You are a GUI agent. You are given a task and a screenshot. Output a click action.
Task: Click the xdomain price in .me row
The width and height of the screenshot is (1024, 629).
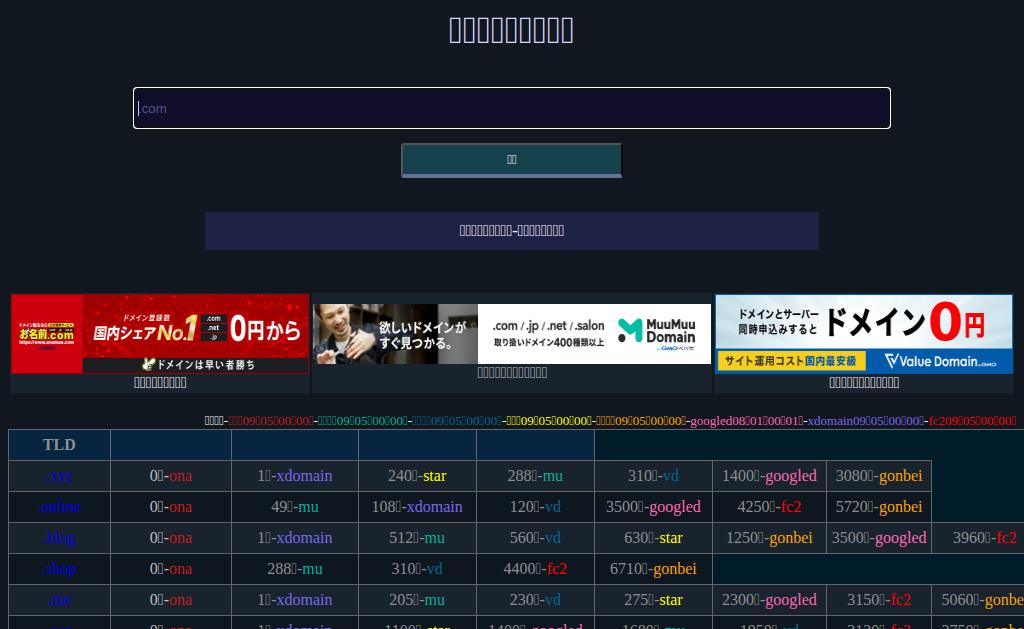click(295, 600)
